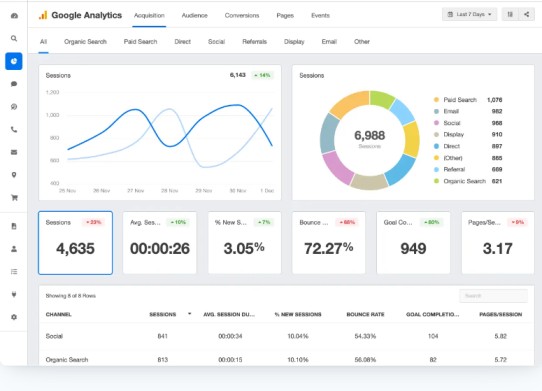Click the Organic Search legend color dot
Screen dimensions: 542x391
436,181
